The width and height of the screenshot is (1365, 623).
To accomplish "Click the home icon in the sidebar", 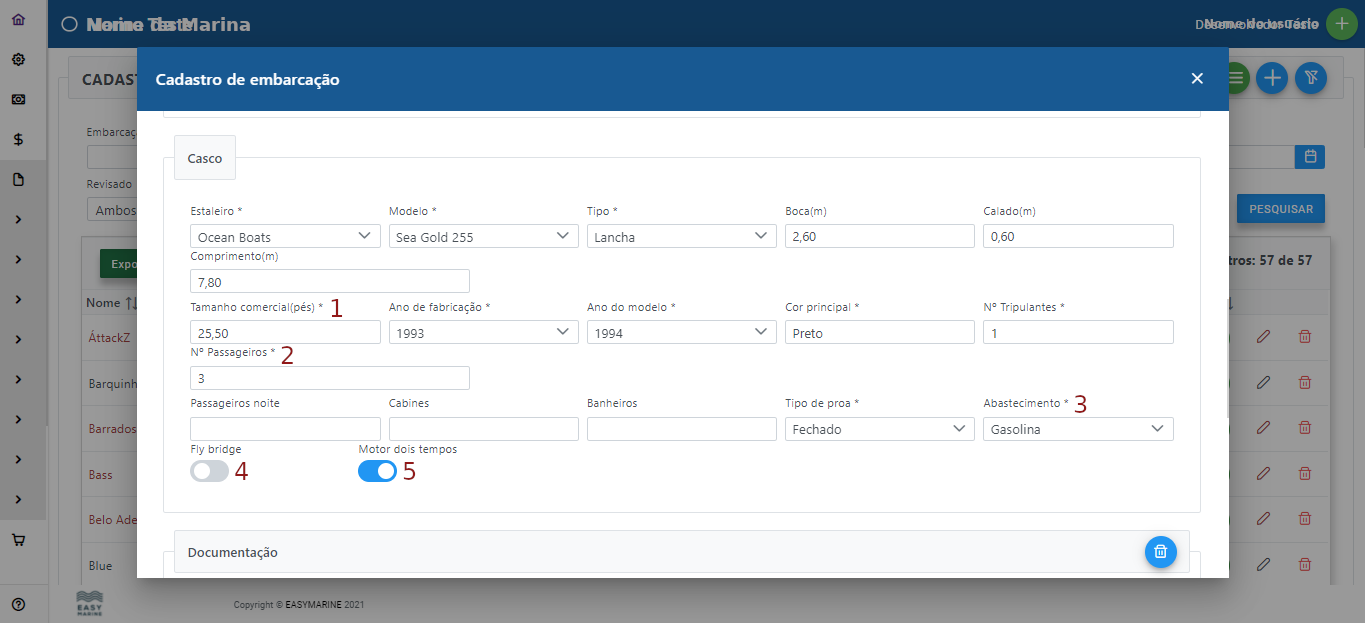I will click(18, 20).
